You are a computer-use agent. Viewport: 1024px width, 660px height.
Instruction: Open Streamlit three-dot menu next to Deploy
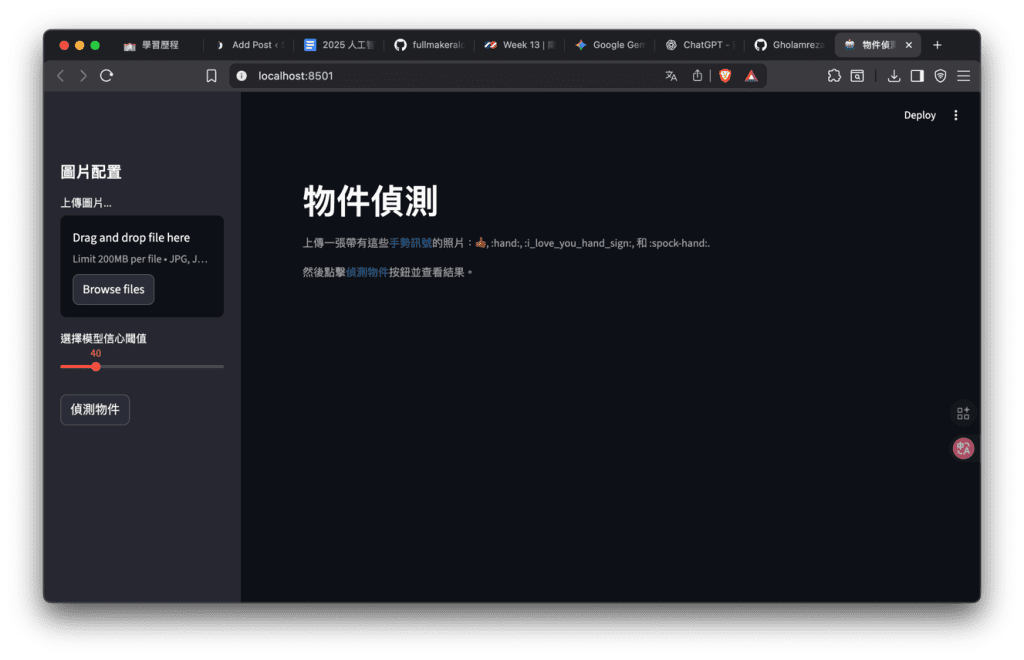[955, 115]
